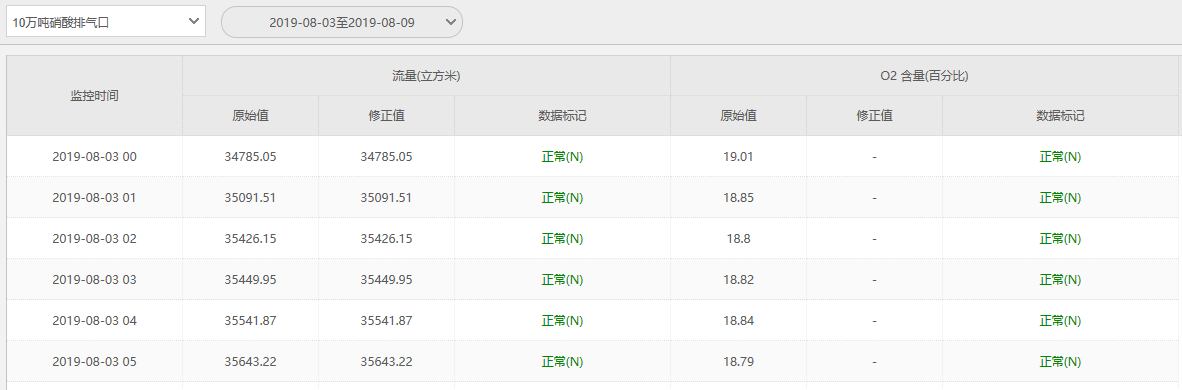Screen dimensions: 1182x390
Task: Click 数据标记 header under O2 含量
Action: pyautogui.click(x=1060, y=116)
